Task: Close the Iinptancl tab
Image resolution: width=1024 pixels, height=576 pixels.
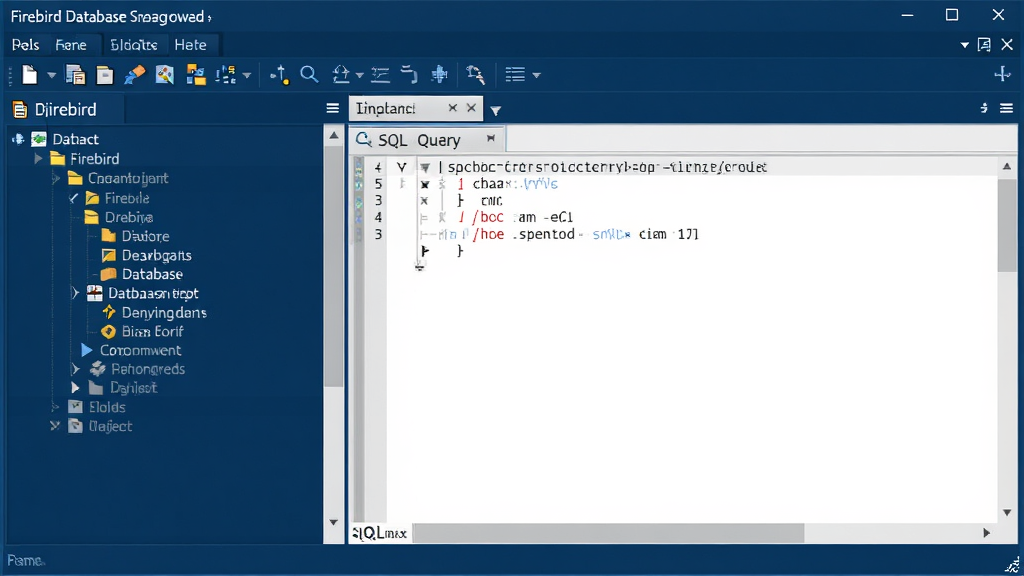Action: (471, 108)
